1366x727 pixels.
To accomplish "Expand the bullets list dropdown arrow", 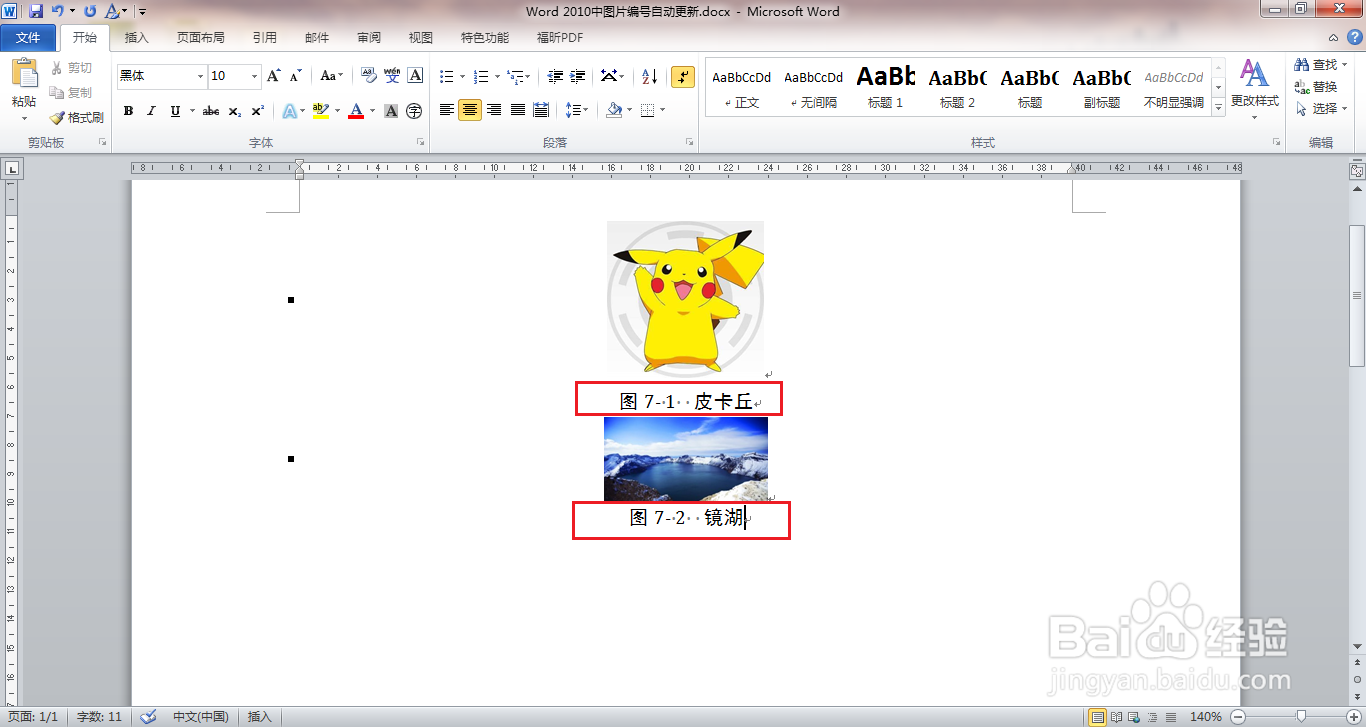I will tap(461, 76).
